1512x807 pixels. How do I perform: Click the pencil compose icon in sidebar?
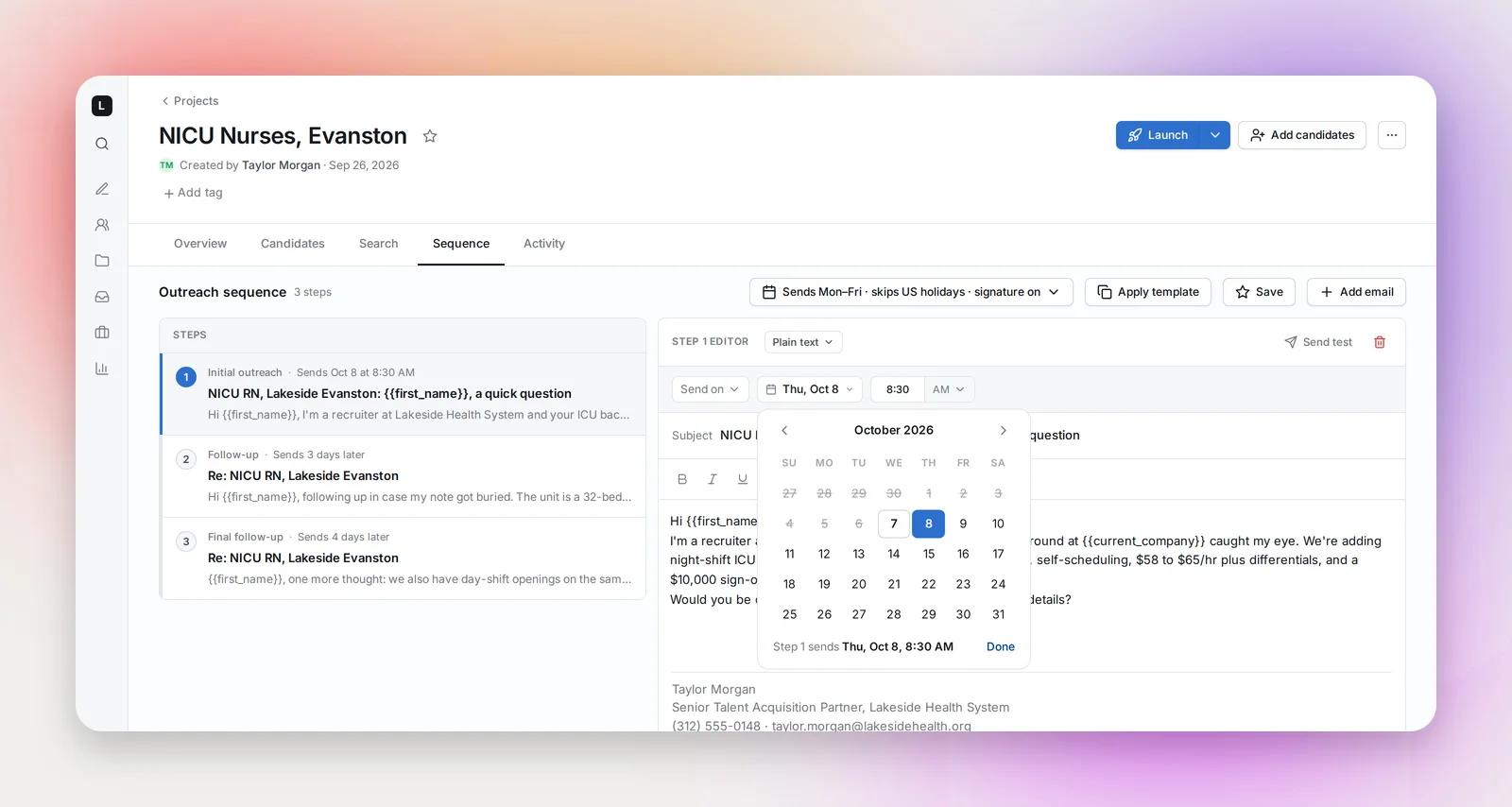[102, 189]
